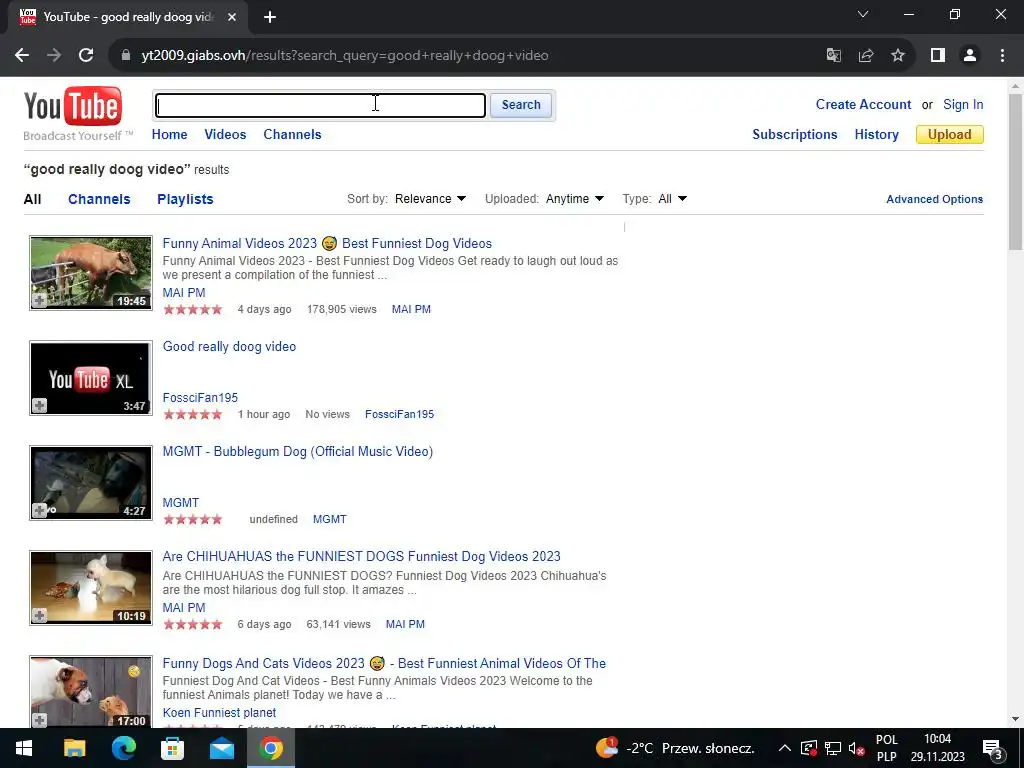Open Uploaded Anytime dropdown
Image resolution: width=1024 pixels, height=768 pixels.
(575, 199)
